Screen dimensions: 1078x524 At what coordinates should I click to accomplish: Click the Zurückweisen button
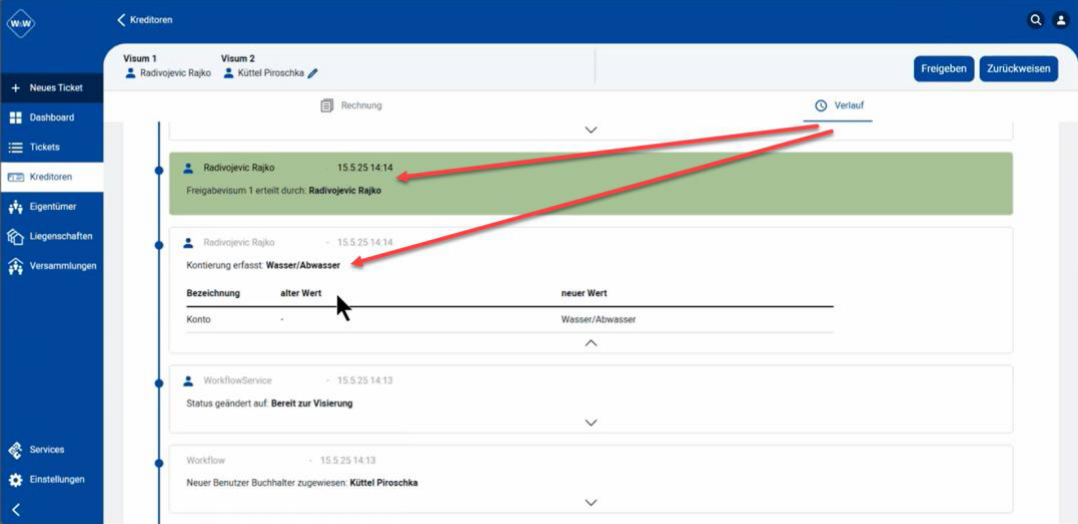1019,69
